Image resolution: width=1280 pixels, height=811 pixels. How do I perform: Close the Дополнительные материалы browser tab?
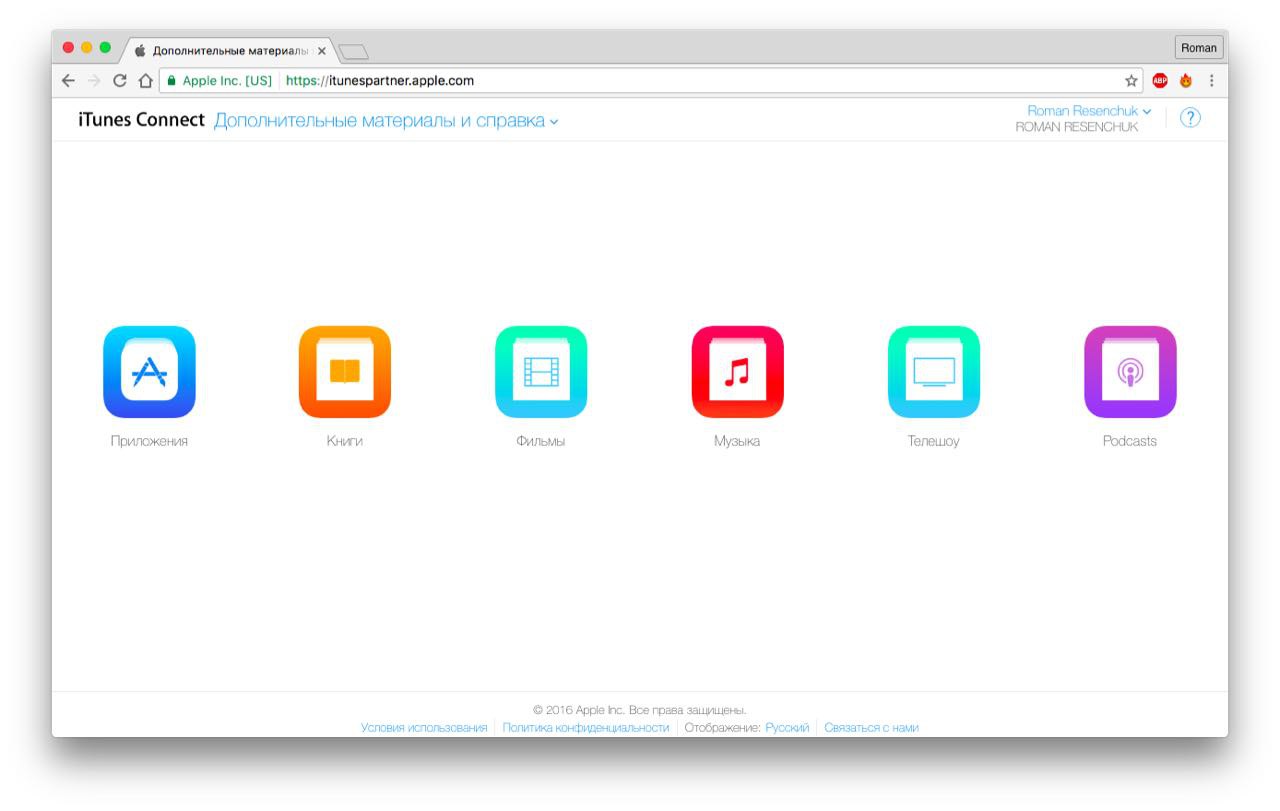click(321, 51)
